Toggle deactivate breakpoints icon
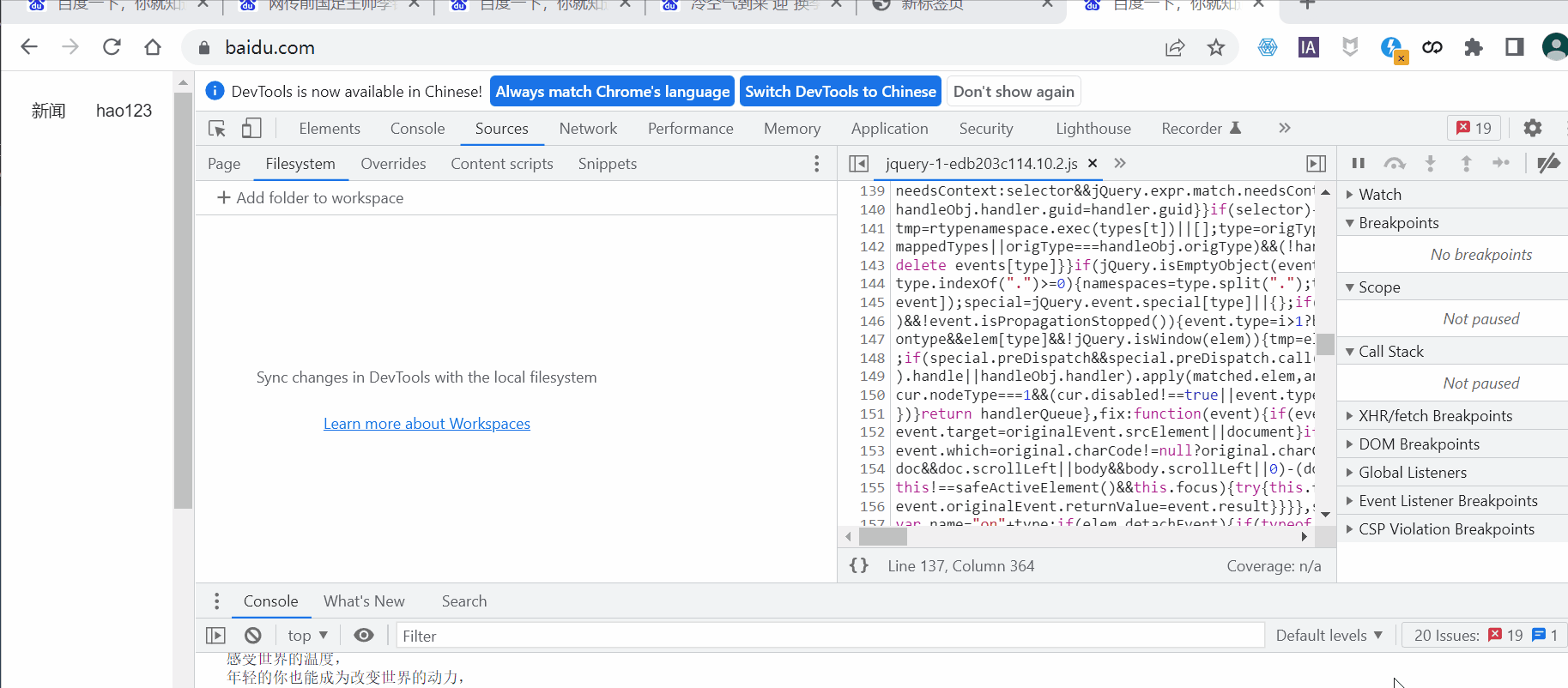 tap(1549, 163)
